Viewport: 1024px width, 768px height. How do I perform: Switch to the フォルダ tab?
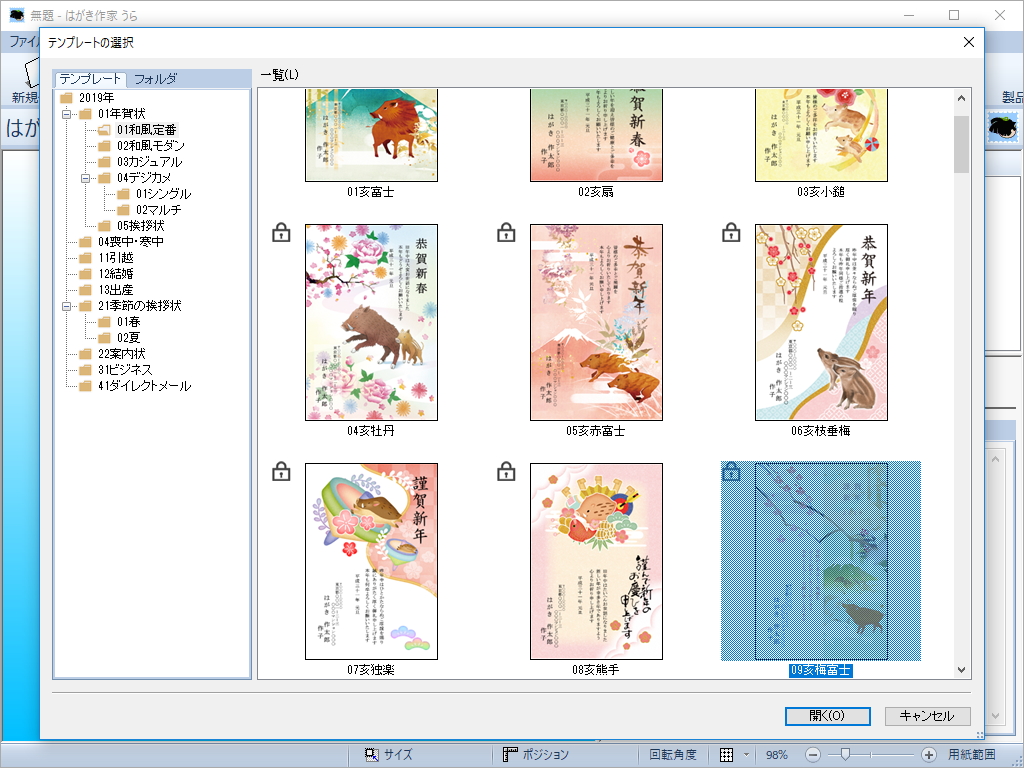[155, 79]
